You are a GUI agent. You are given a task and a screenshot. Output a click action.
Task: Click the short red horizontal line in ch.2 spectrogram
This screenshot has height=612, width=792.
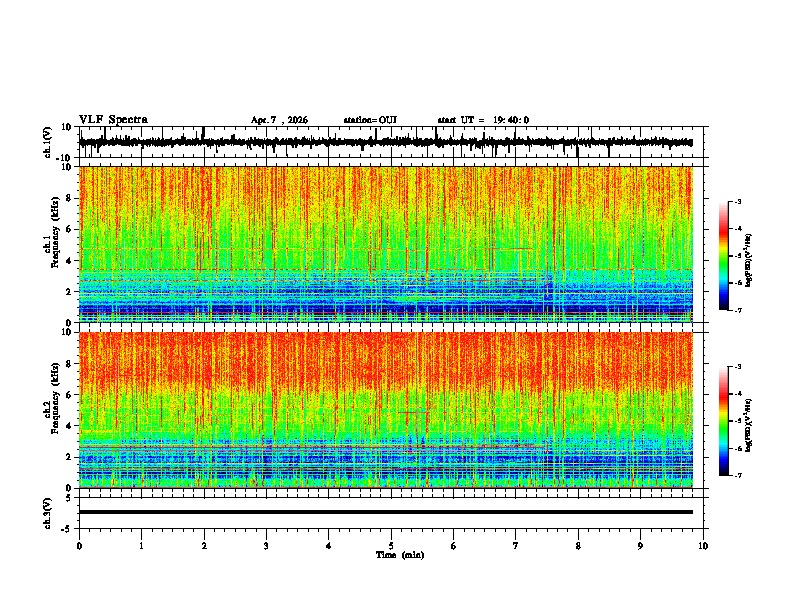[413, 413]
